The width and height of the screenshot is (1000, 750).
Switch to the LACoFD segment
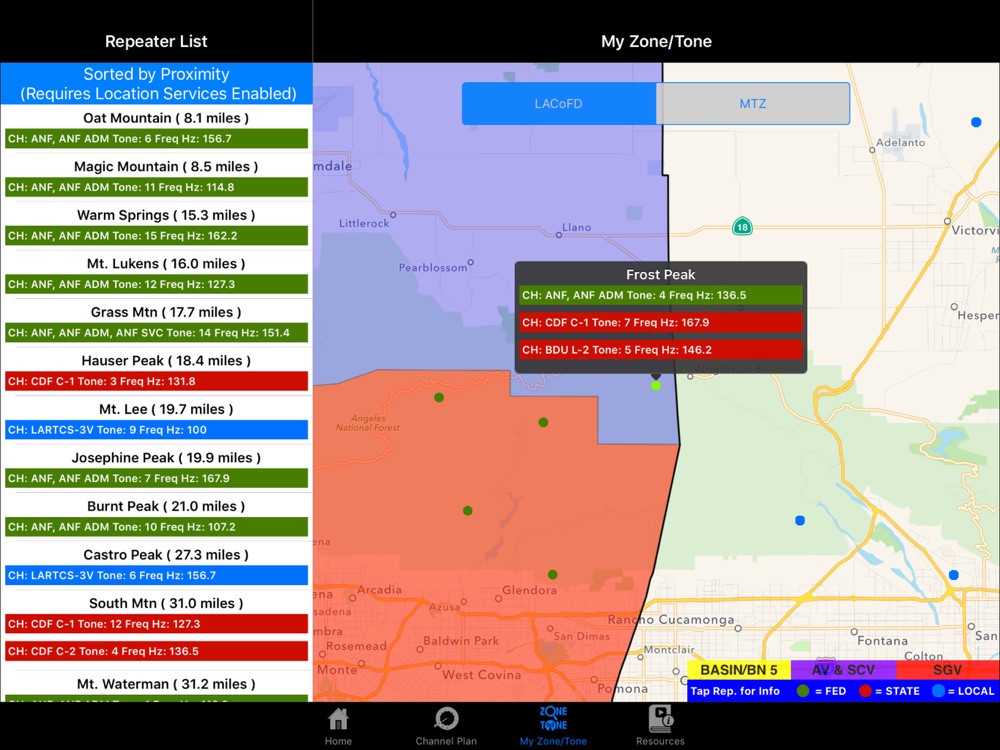(x=559, y=104)
